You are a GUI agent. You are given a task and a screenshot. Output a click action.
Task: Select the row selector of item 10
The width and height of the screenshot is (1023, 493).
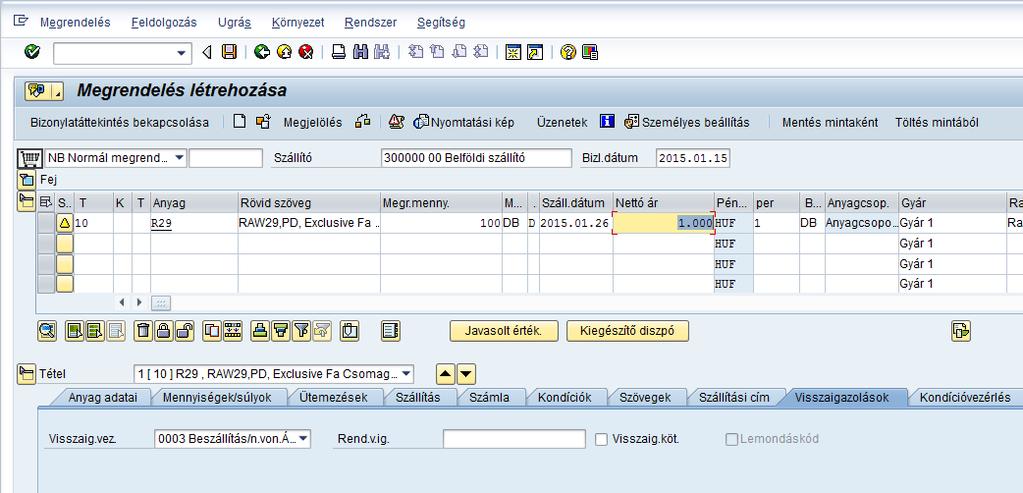pos(46,223)
